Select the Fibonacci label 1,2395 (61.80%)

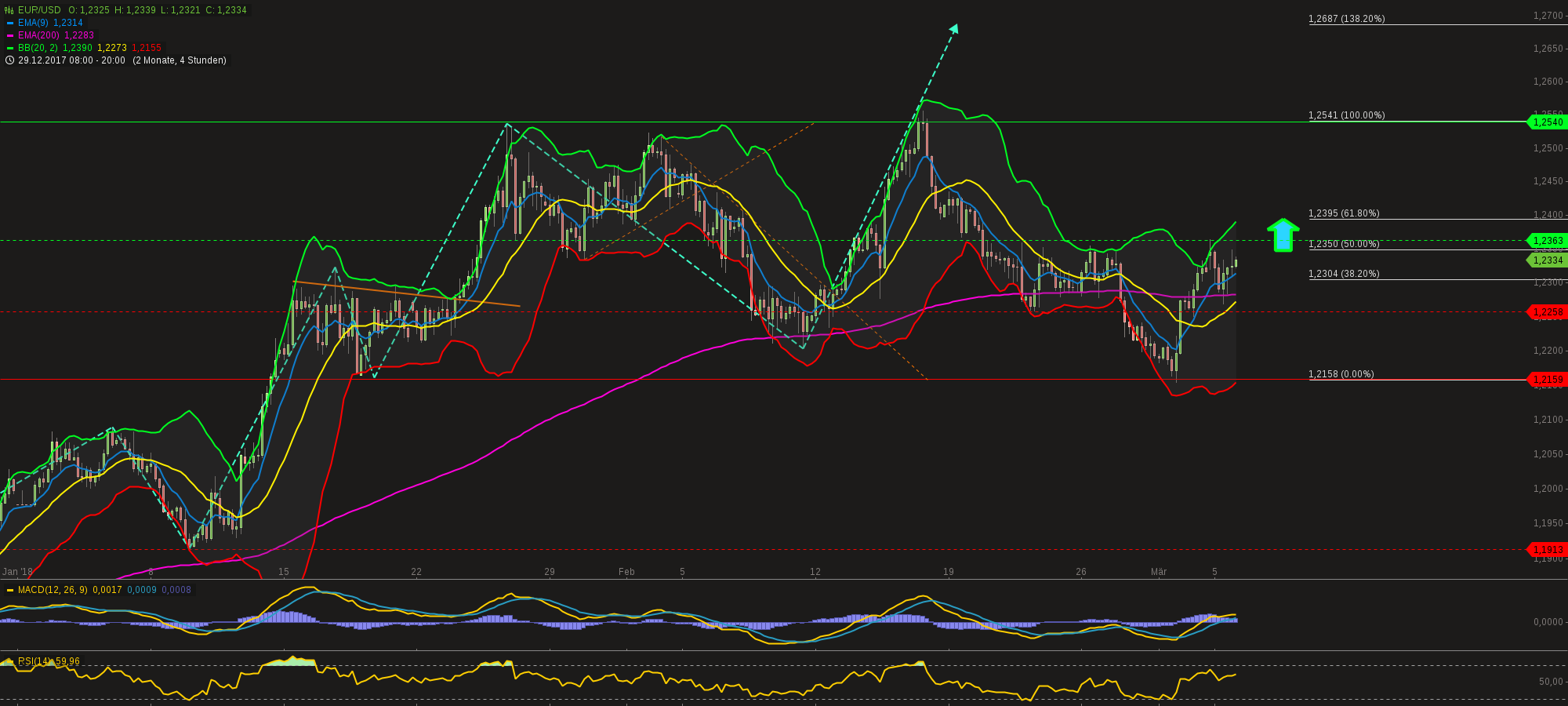pyautogui.click(x=1344, y=213)
